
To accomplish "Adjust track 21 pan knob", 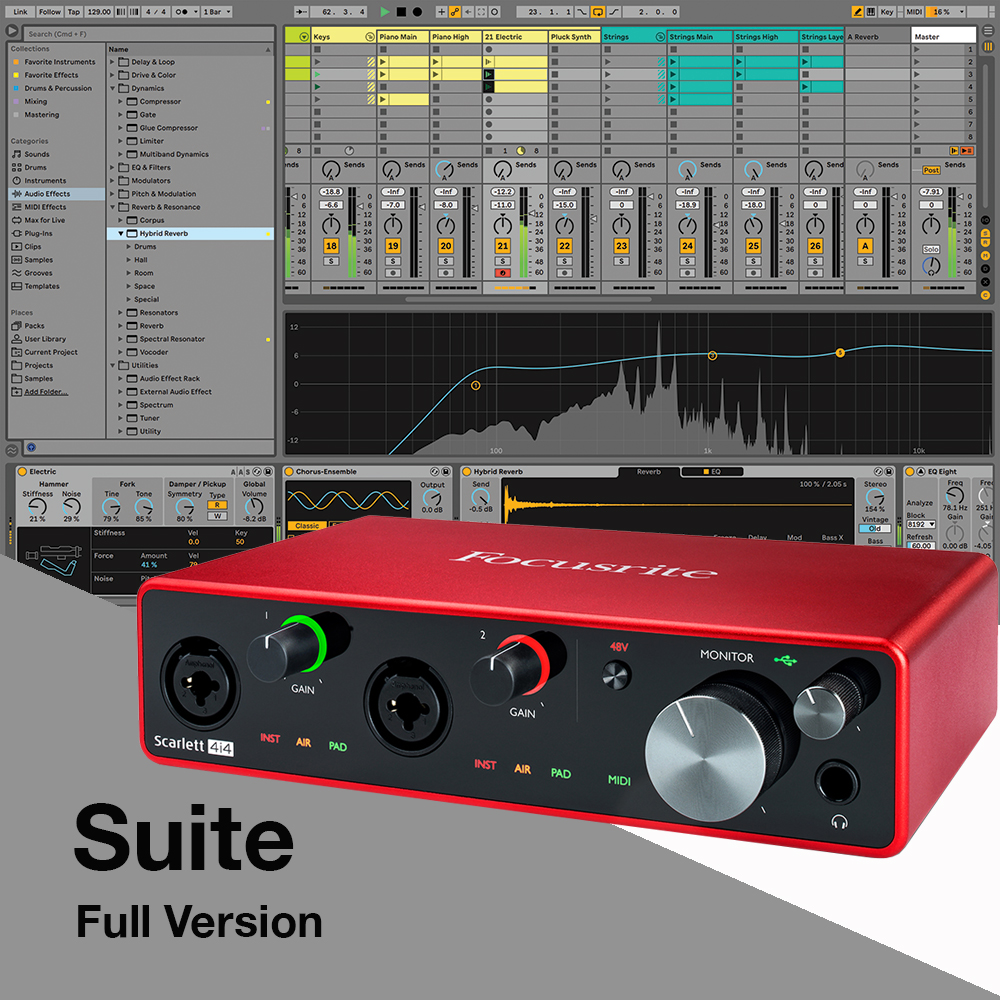I will (x=503, y=224).
